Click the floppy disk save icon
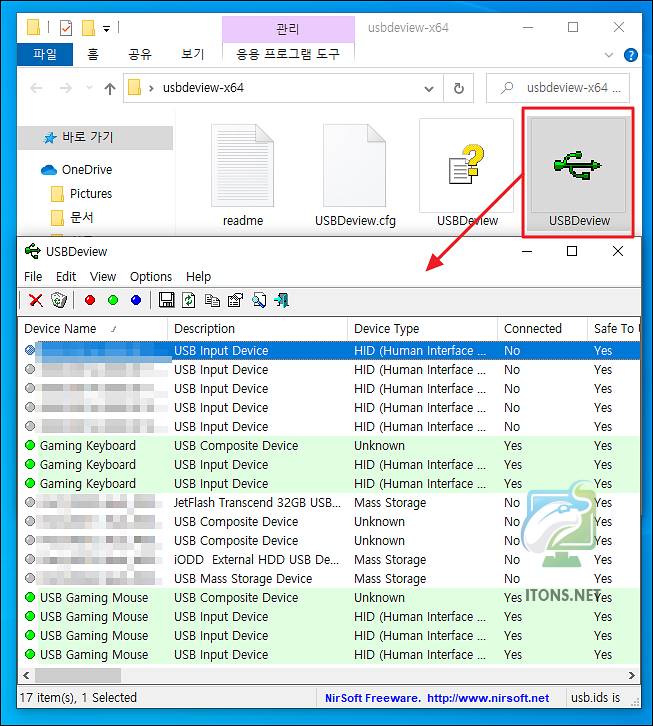 pyautogui.click(x=167, y=300)
